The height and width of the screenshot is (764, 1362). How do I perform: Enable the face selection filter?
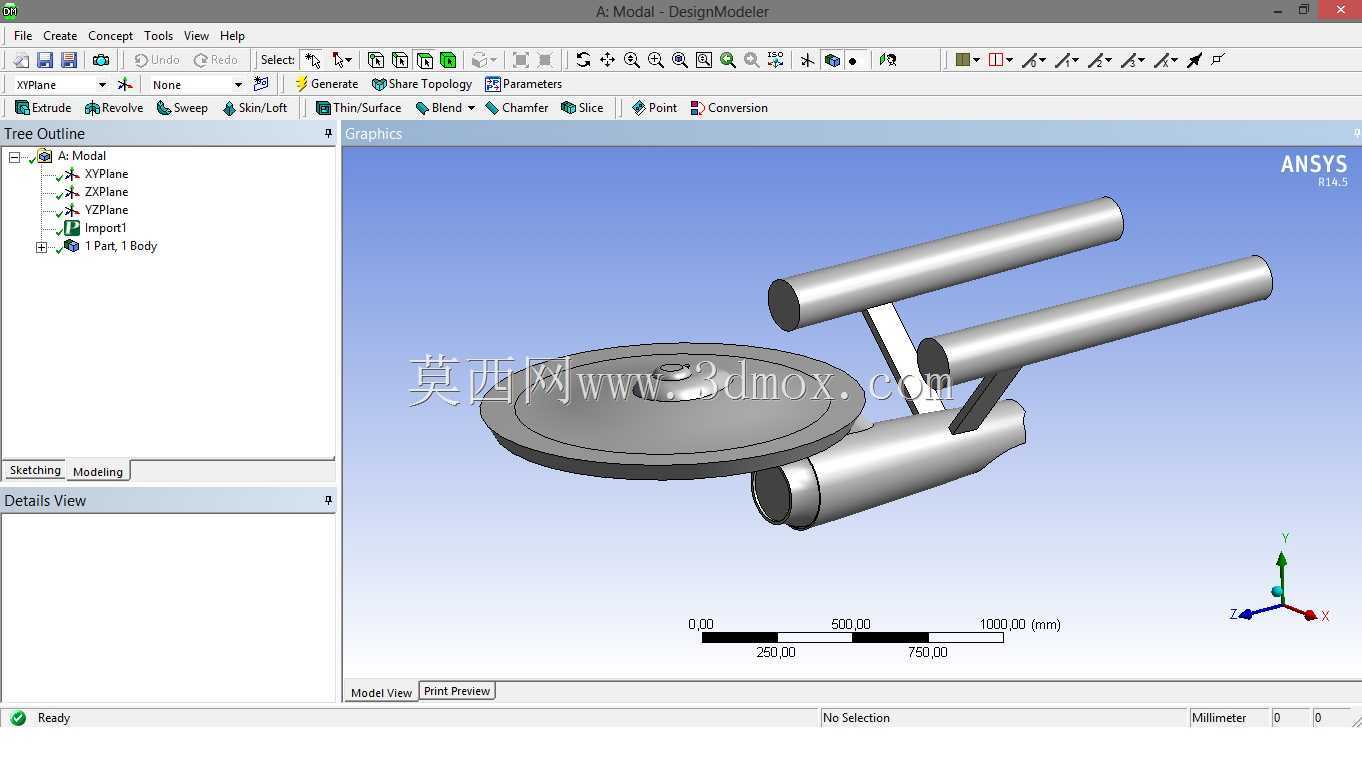(424, 60)
